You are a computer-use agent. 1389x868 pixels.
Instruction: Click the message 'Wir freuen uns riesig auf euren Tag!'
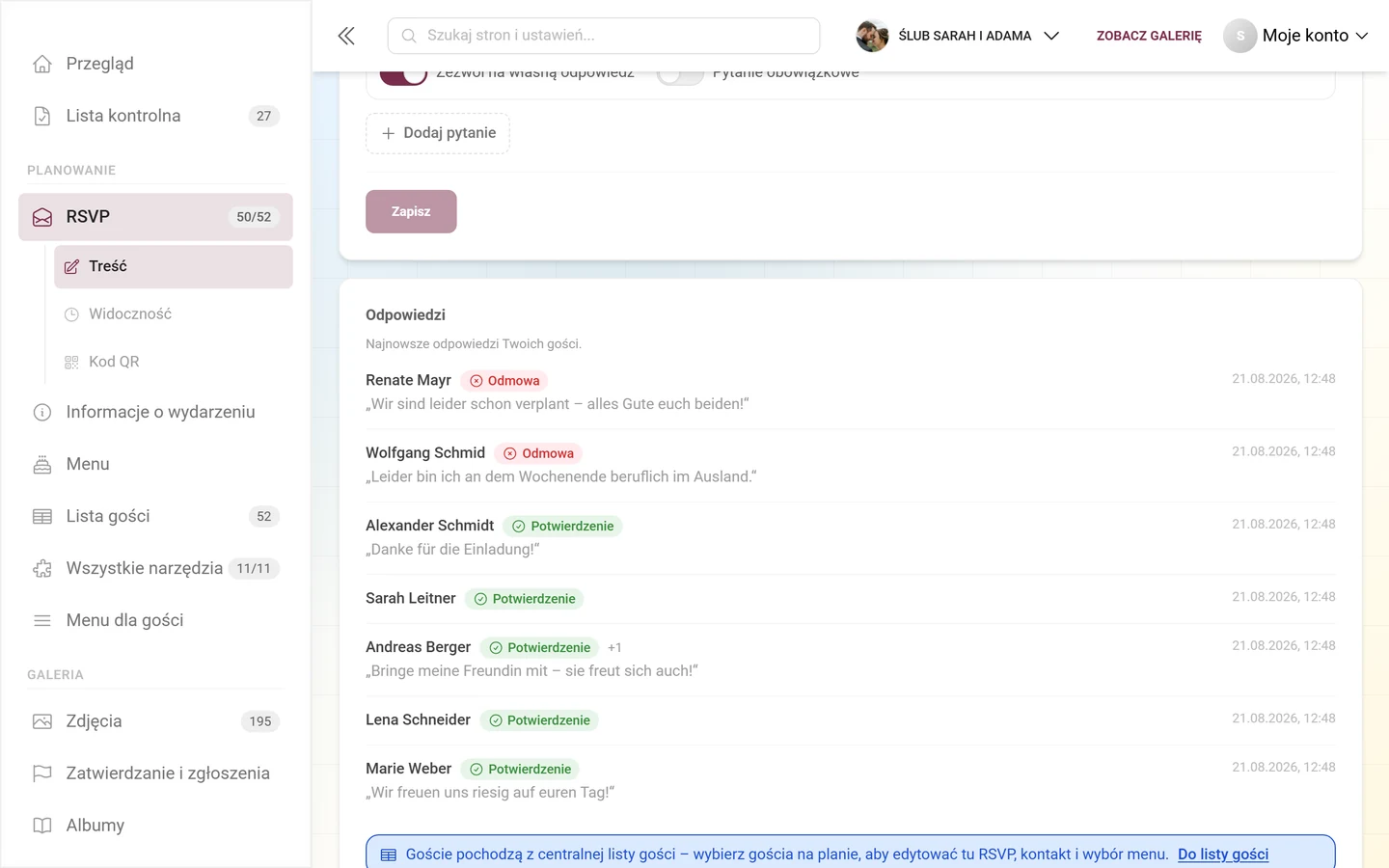pos(490,793)
